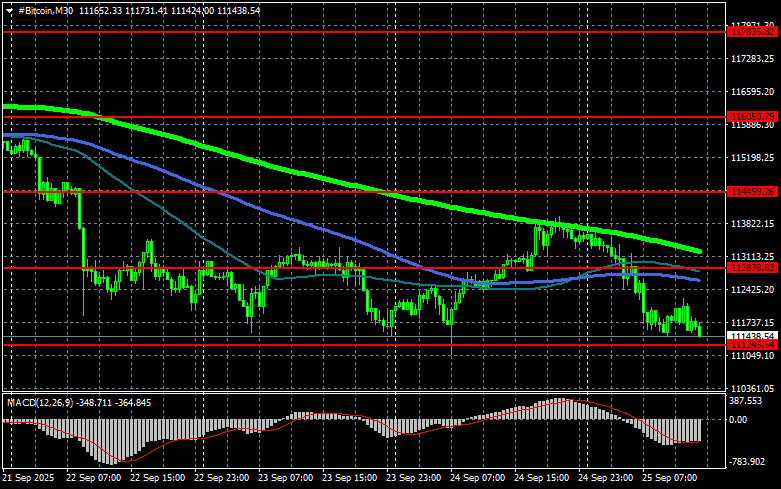
Task: Click the low value 111424.00 in header
Action: click(x=192, y=10)
